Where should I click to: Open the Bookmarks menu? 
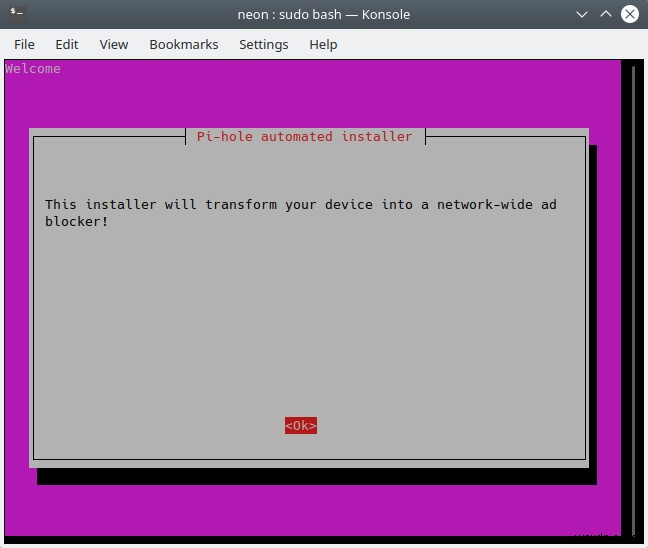183,44
